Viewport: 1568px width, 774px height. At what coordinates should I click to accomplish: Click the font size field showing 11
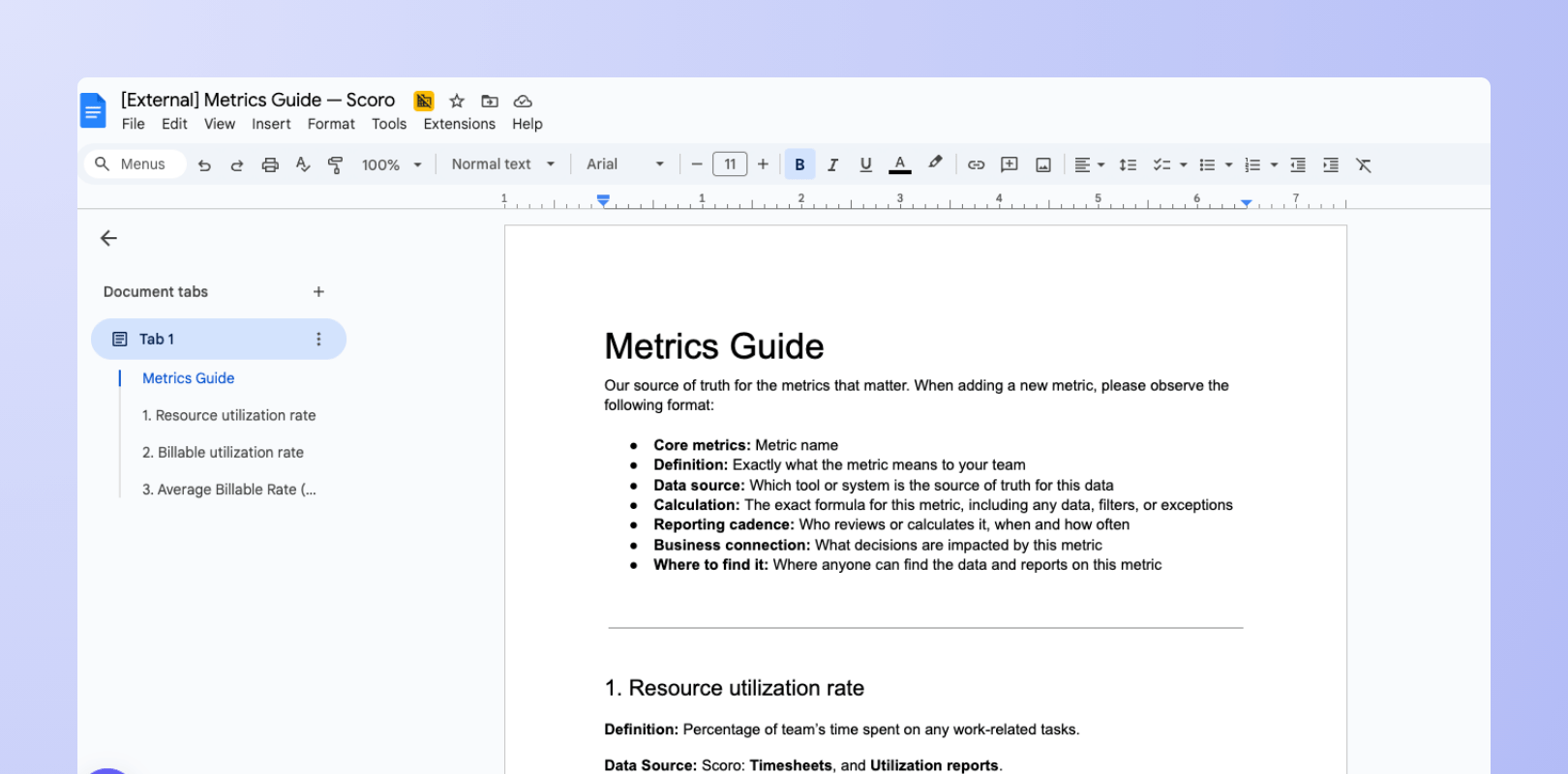730,164
